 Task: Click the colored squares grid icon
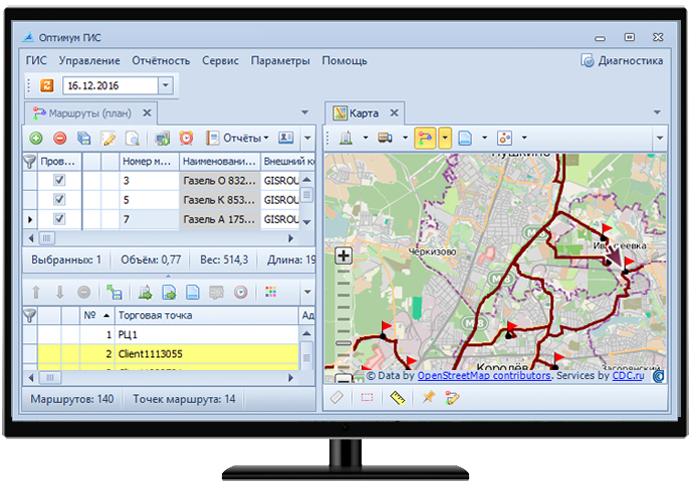click(x=271, y=292)
